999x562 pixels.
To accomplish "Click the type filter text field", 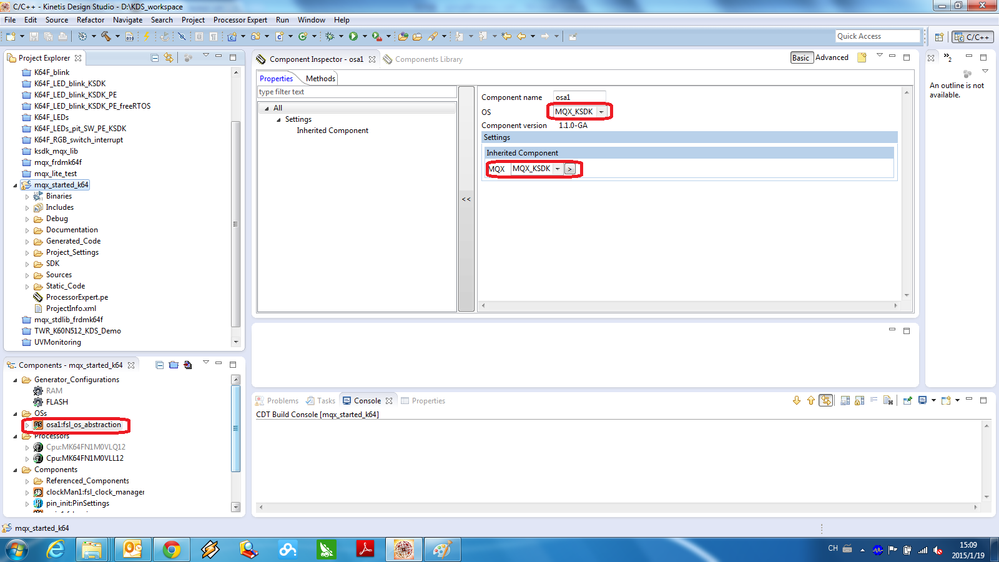I will pyautogui.click(x=357, y=92).
